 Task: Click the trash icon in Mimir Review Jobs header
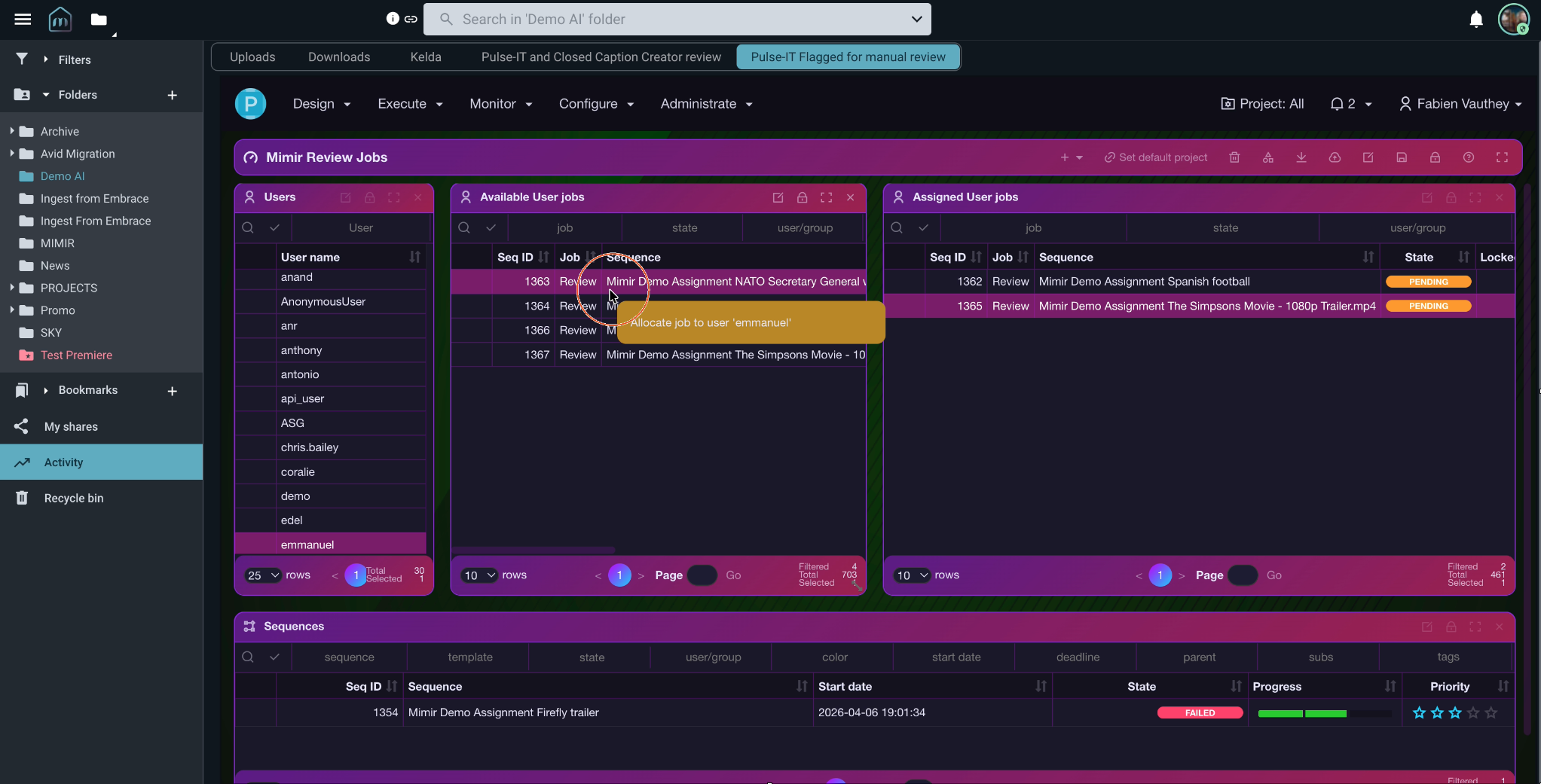(1234, 157)
